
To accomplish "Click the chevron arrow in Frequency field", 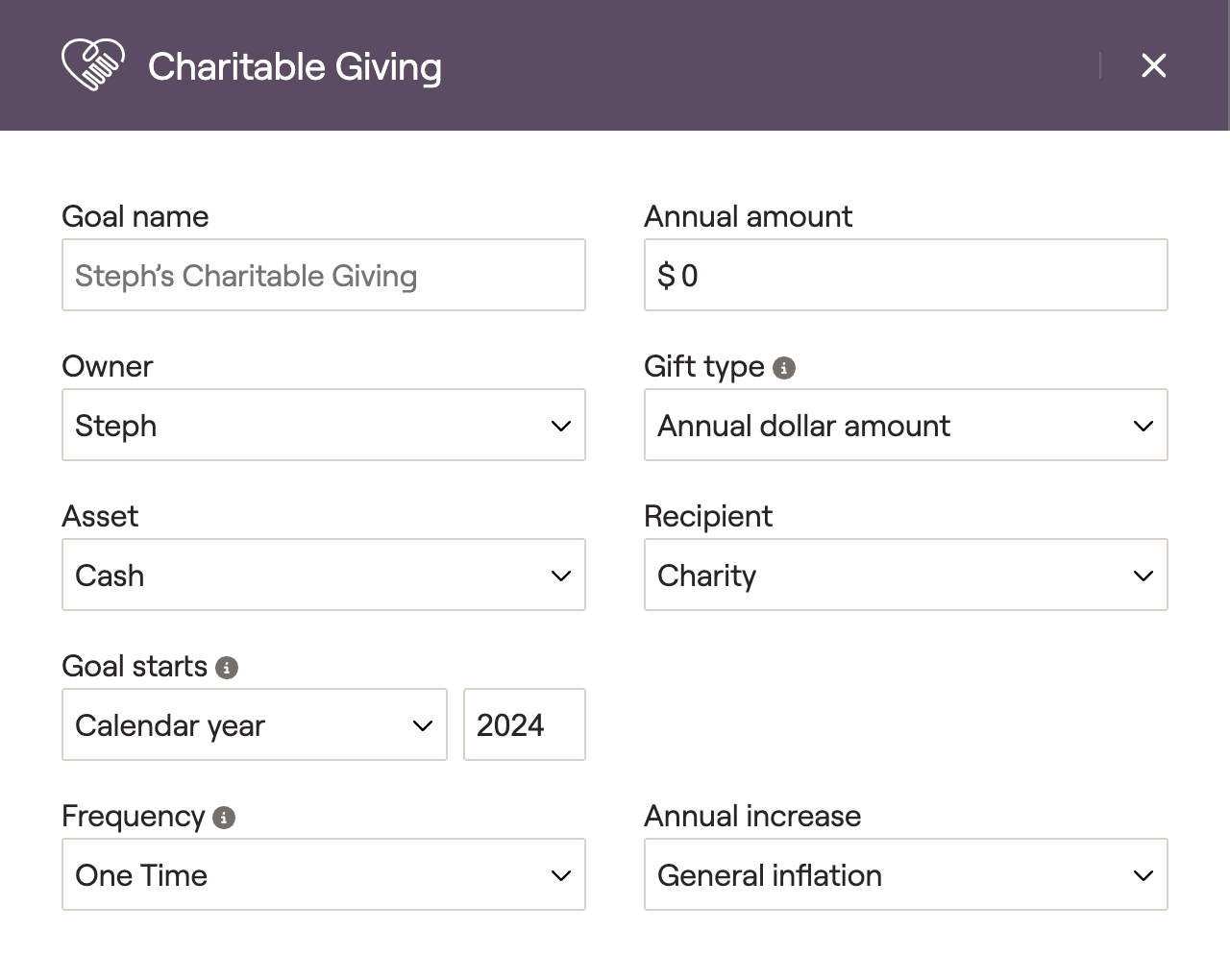I will pos(561,875).
